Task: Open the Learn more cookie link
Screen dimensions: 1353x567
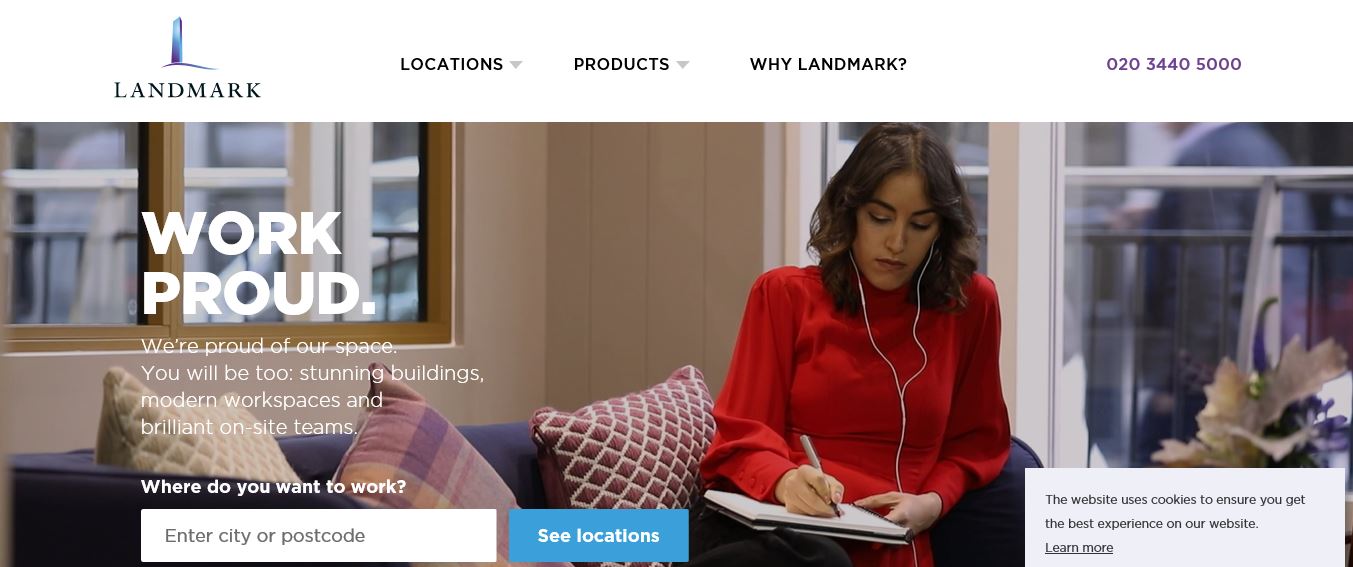Action: point(1079,547)
